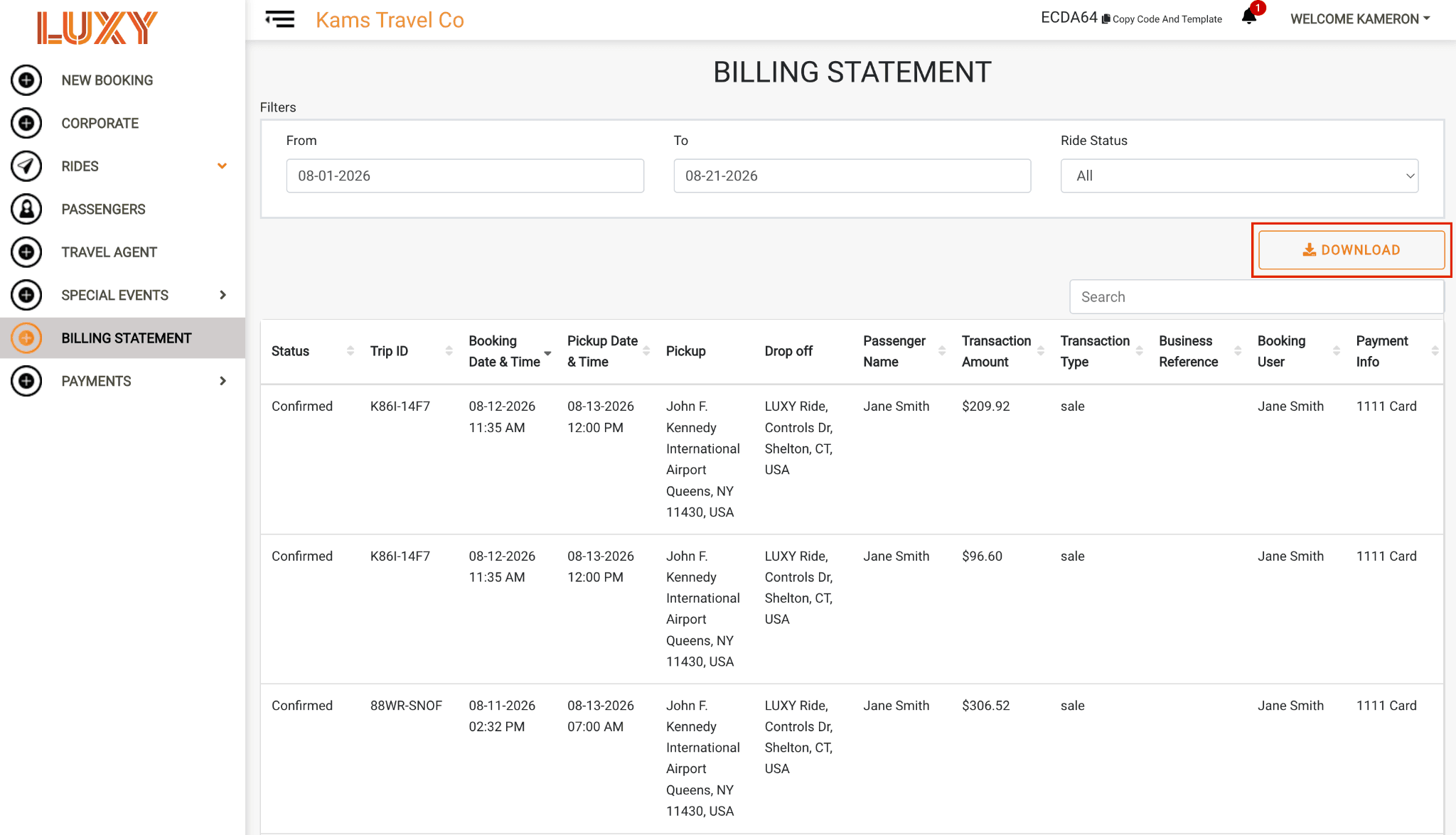Screen dimensions: 1456x835
Task: Click the Payments plus icon
Action: (26, 381)
